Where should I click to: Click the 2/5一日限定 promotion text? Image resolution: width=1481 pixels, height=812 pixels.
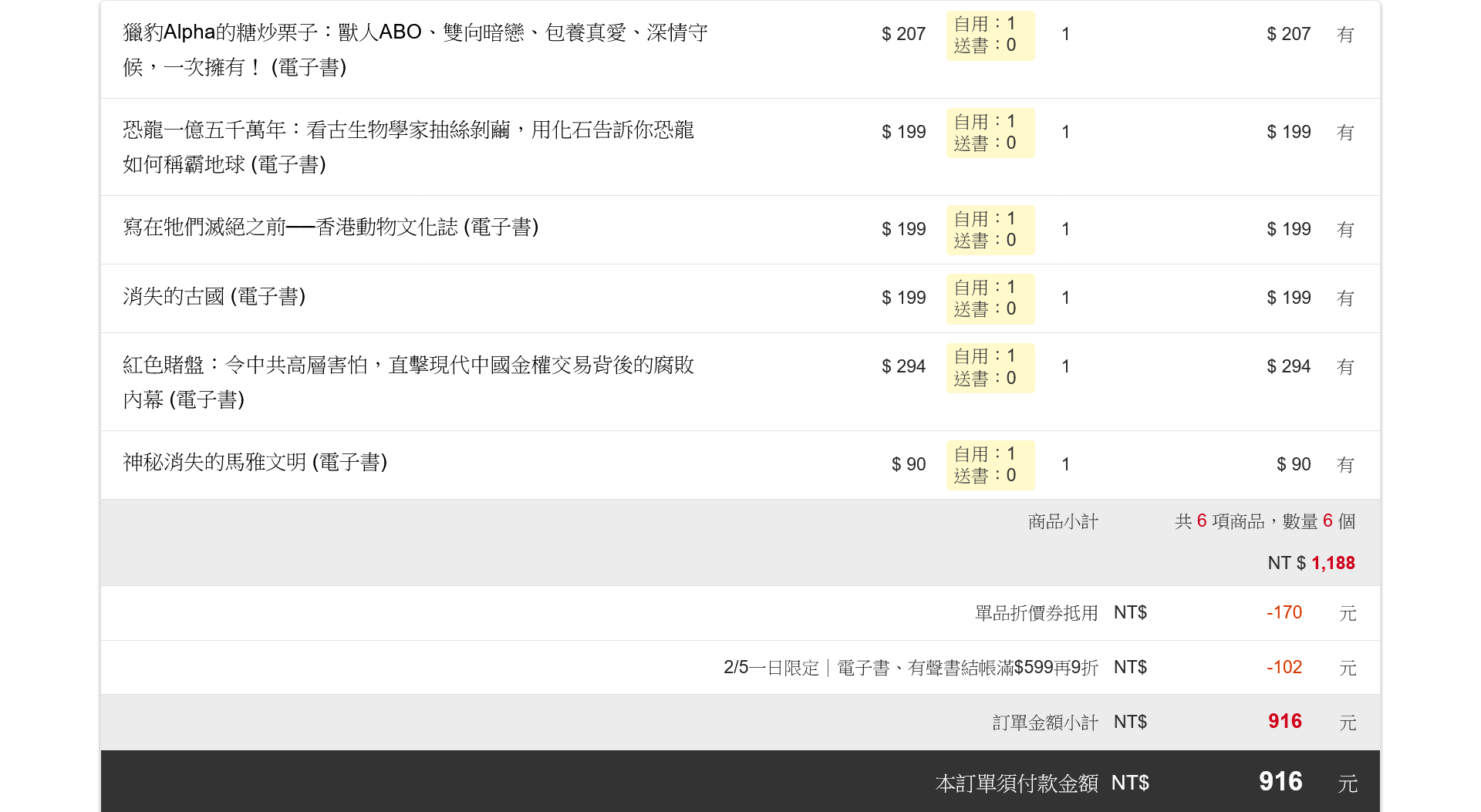tap(910, 668)
